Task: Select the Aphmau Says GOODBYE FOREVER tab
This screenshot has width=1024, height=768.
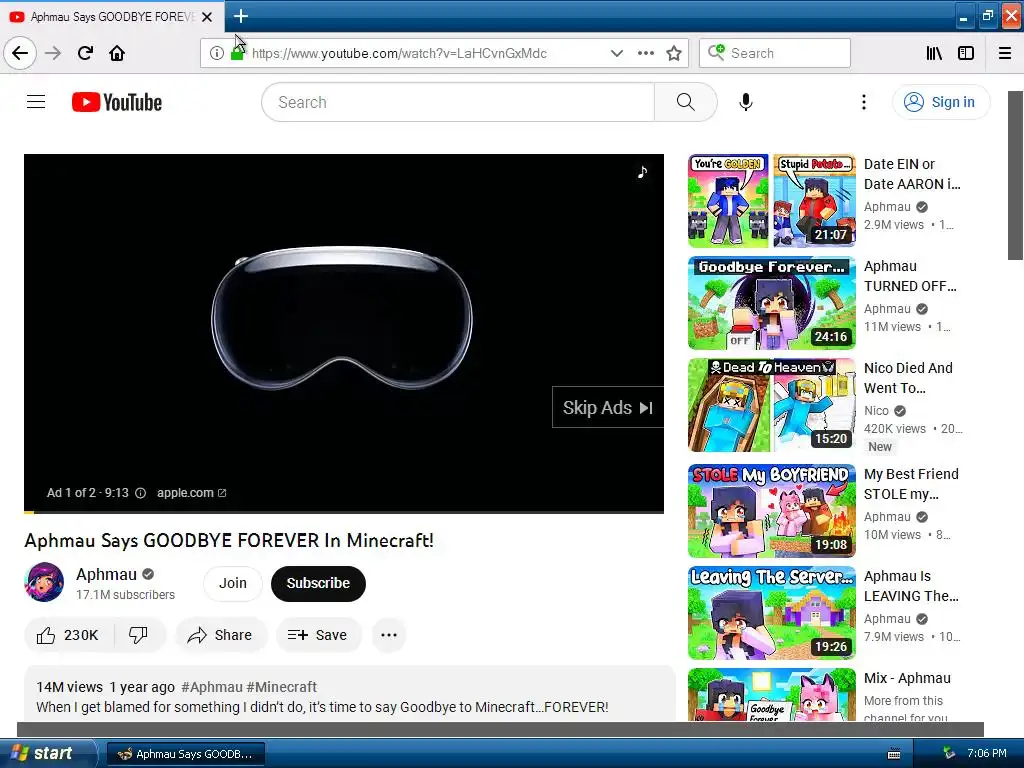Action: click(x=112, y=16)
